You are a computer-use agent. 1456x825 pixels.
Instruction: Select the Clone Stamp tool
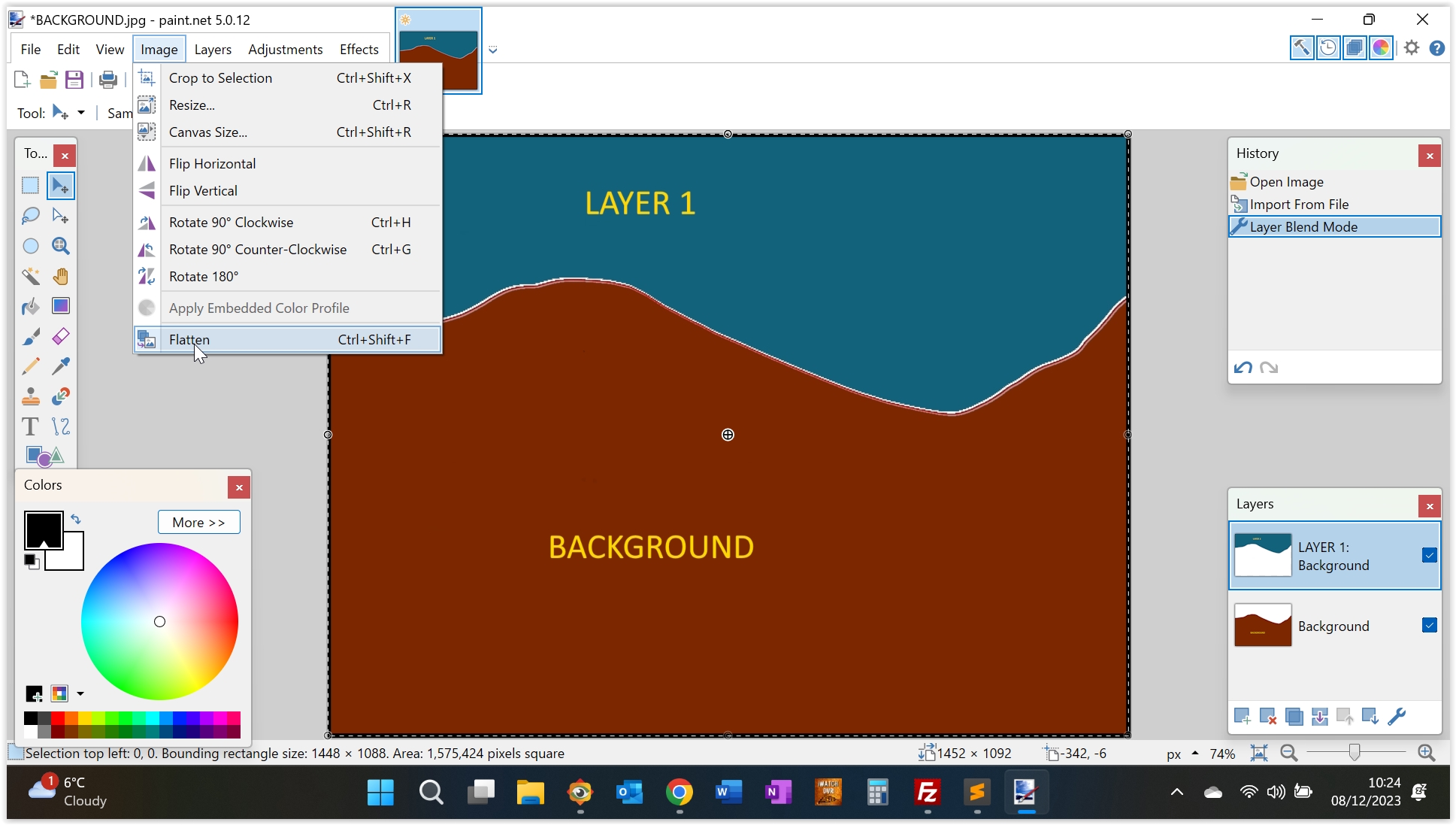click(31, 396)
